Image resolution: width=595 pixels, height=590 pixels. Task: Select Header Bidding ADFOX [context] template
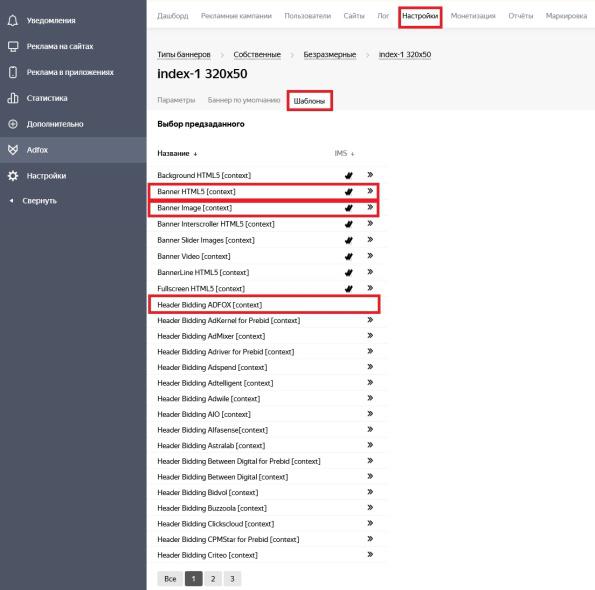264,305
